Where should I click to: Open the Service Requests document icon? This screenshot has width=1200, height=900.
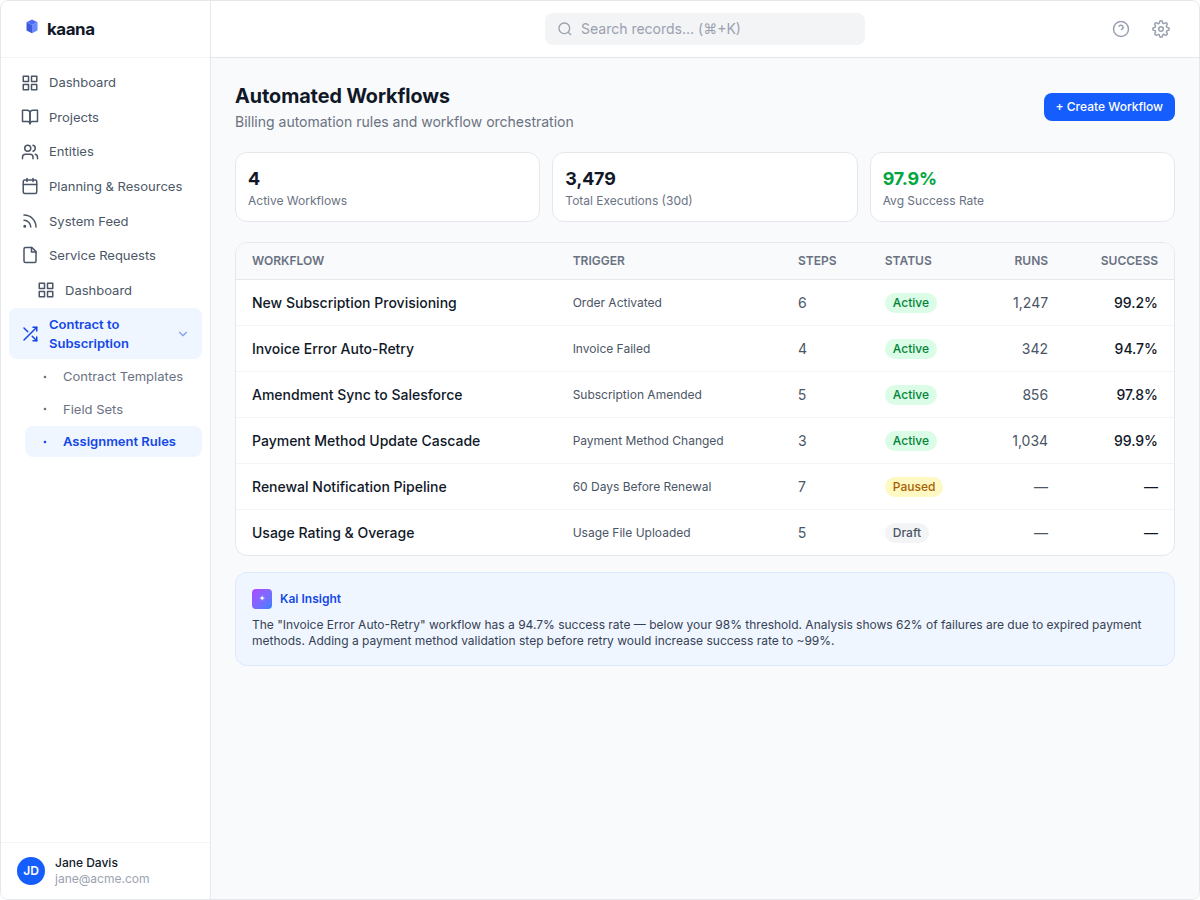pos(31,255)
